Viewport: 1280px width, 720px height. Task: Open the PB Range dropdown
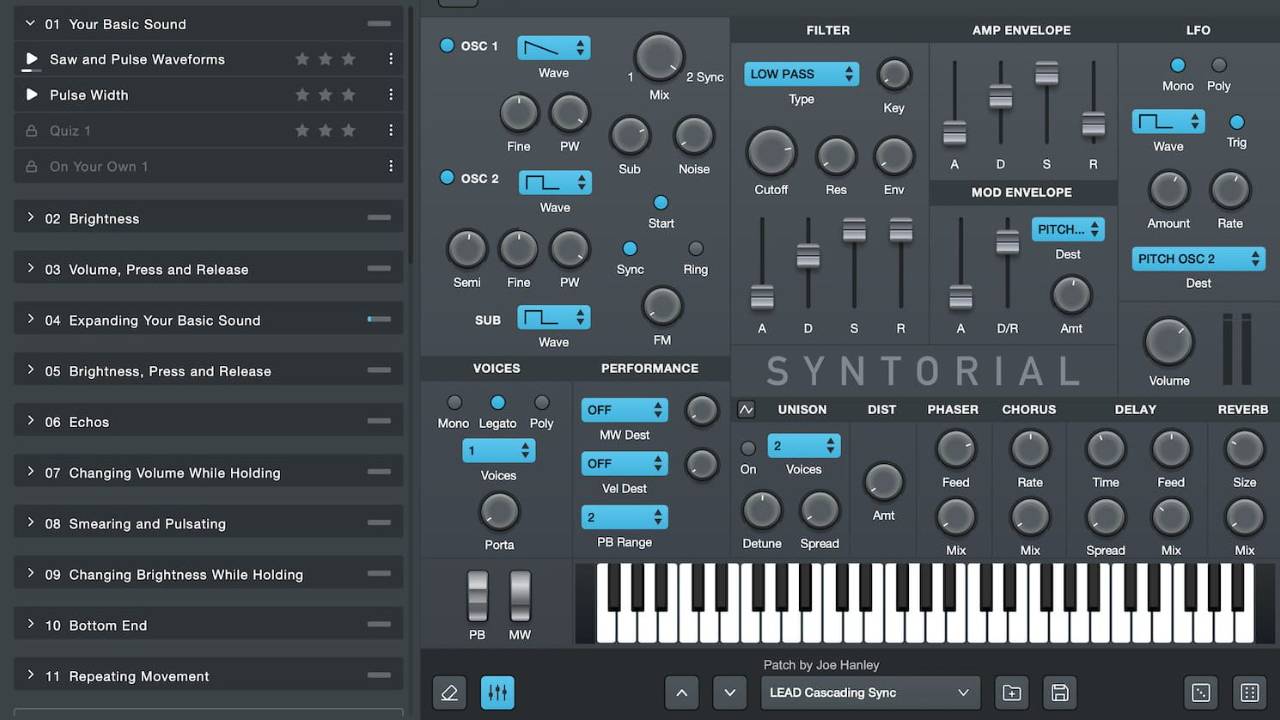[624, 517]
